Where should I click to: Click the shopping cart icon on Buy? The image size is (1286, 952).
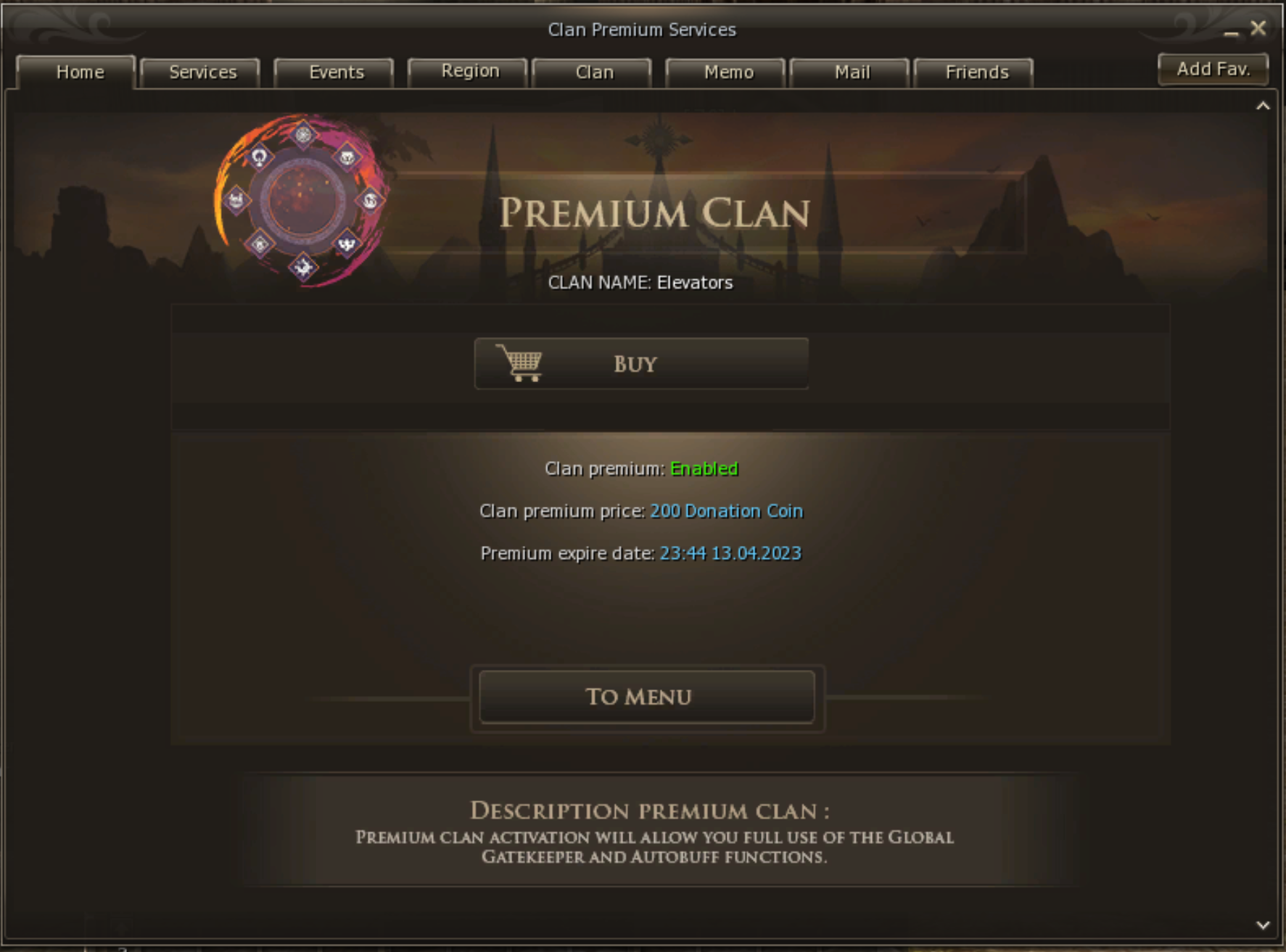[520, 363]
